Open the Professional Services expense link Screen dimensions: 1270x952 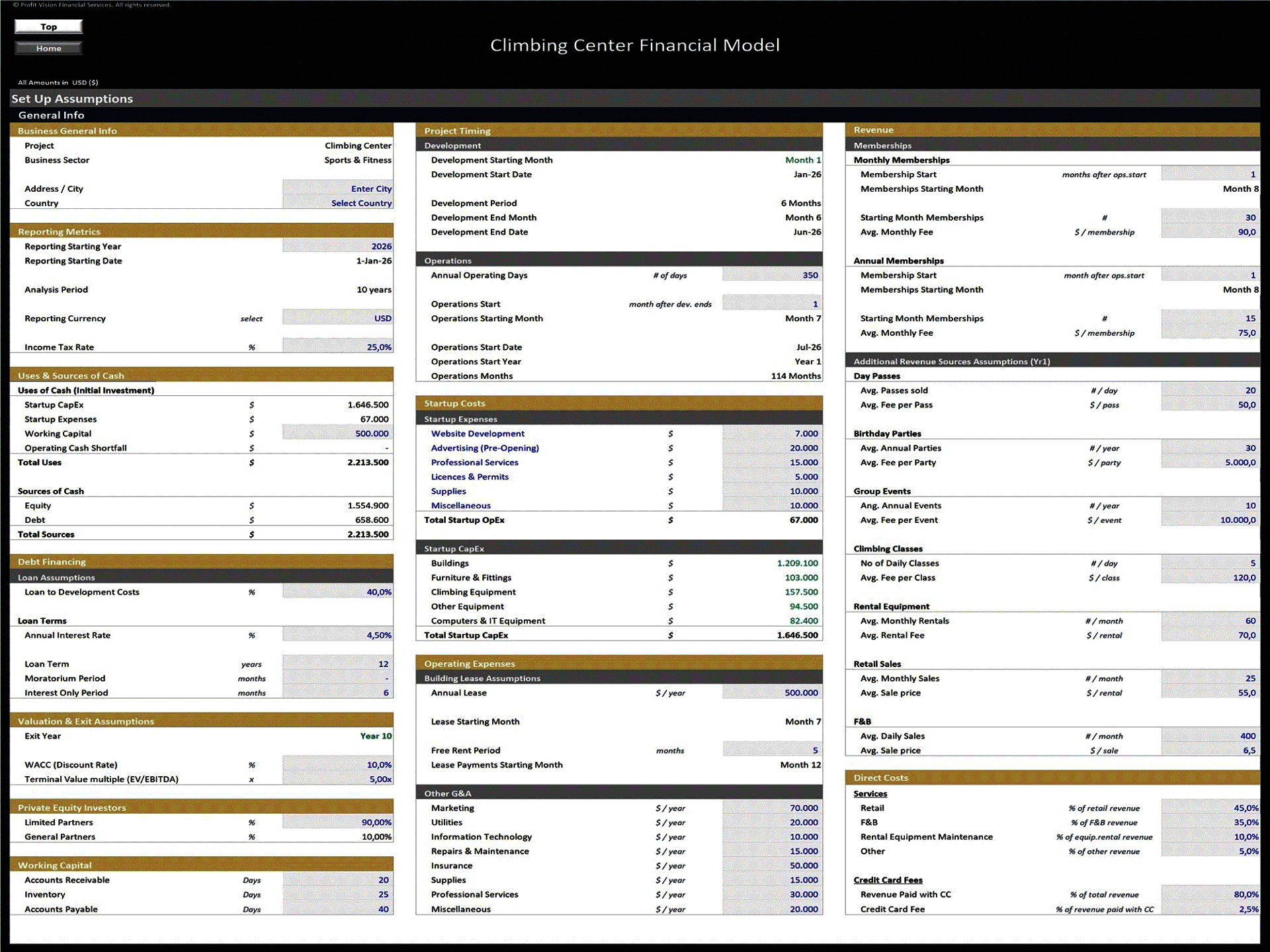(474, 462)
